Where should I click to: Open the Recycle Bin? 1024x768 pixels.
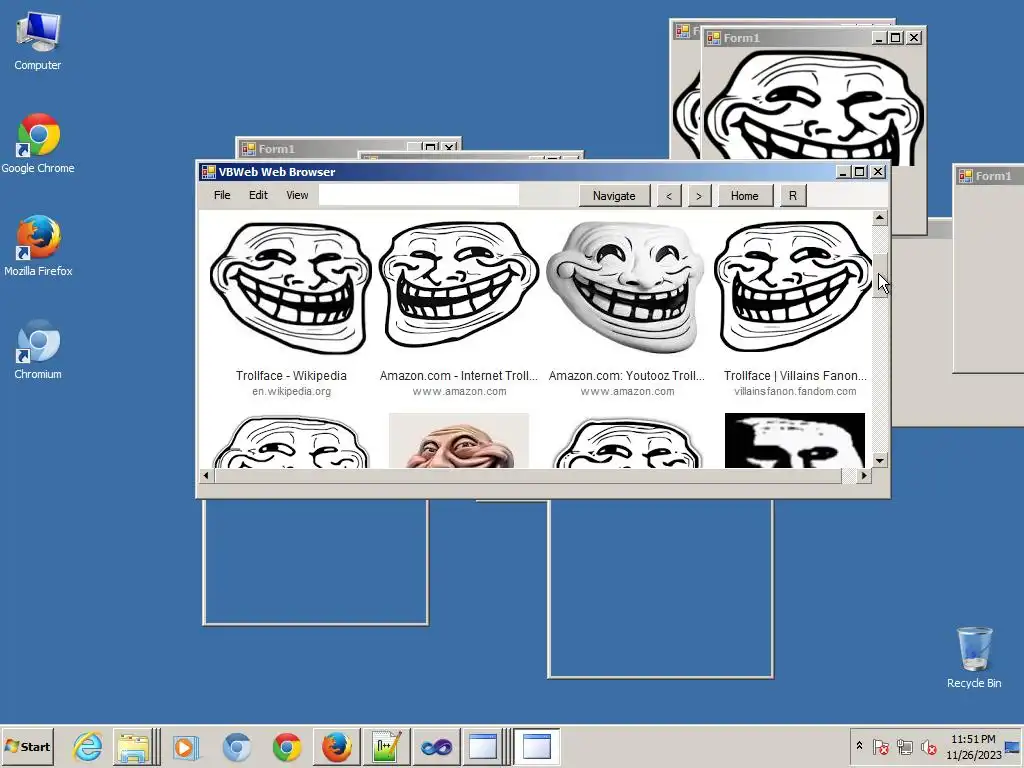pyautogui.click(x=974, y=658)
